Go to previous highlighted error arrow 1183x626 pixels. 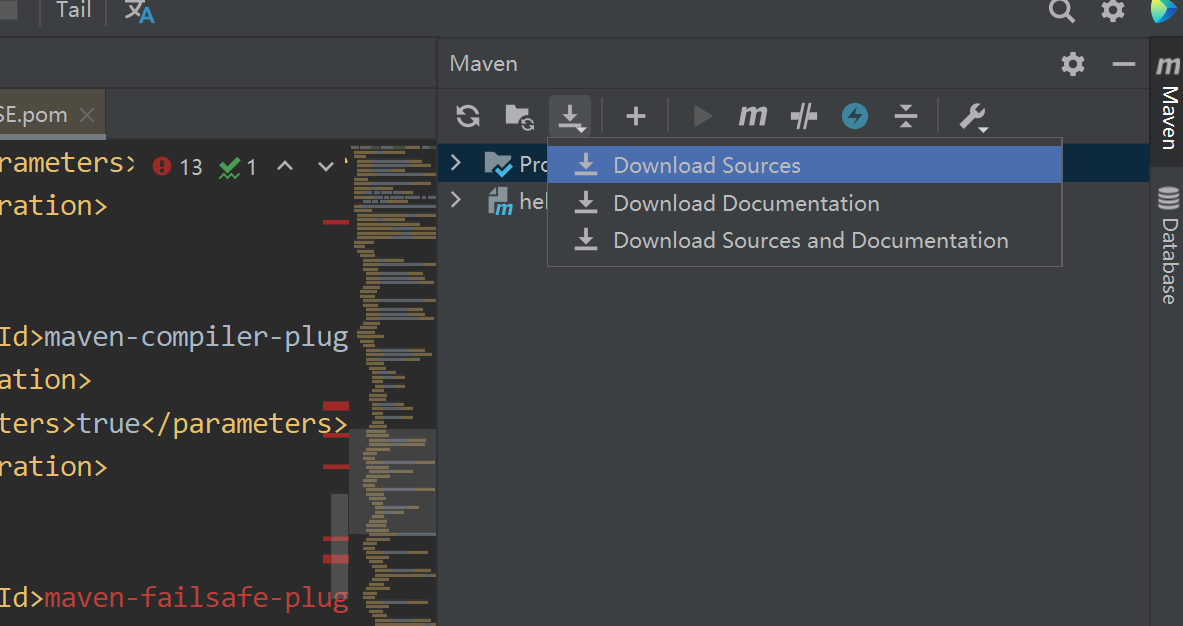click(284, 166)
